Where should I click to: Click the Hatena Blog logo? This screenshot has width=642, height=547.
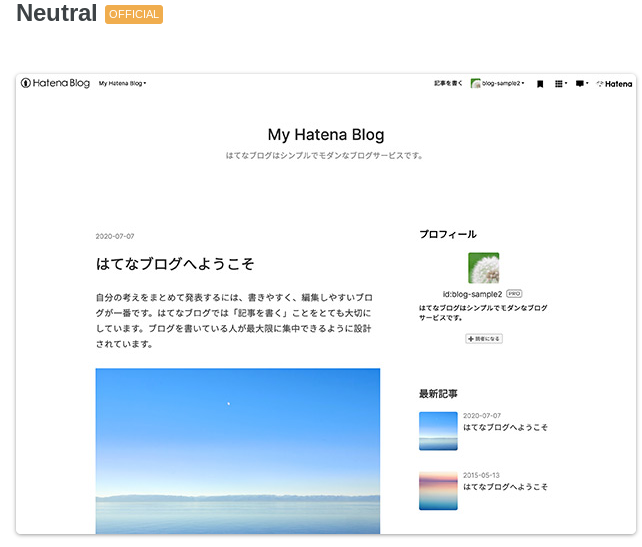click(55, 83)
